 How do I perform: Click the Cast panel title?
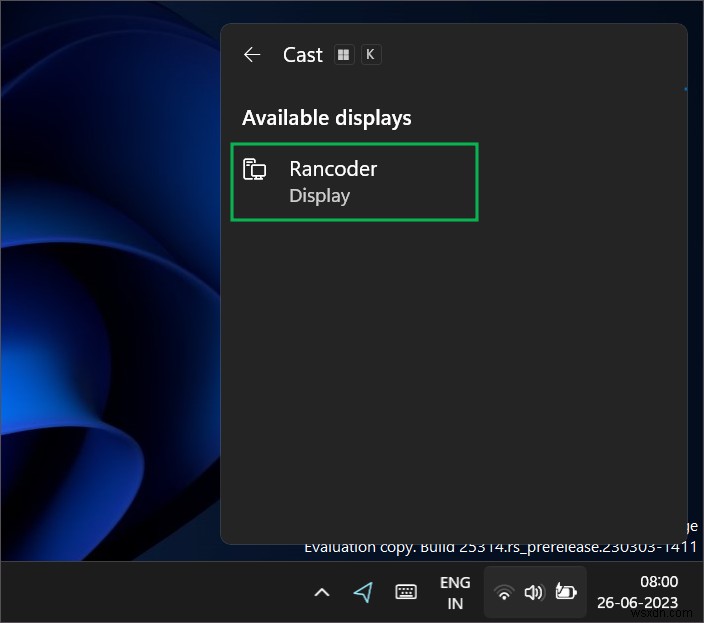pyautogui.click(x=303, y=55)
